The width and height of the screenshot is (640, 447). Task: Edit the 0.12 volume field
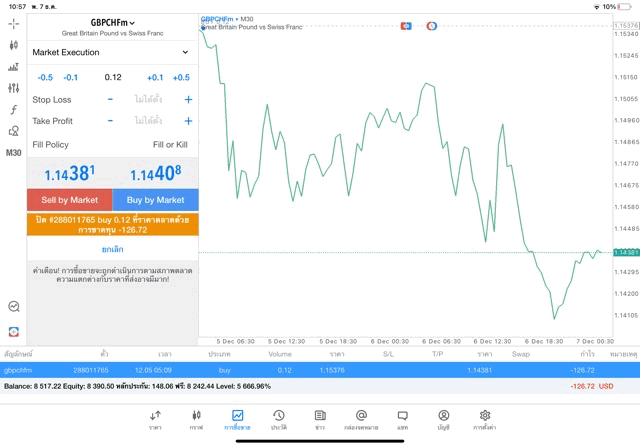coord(113,77)
